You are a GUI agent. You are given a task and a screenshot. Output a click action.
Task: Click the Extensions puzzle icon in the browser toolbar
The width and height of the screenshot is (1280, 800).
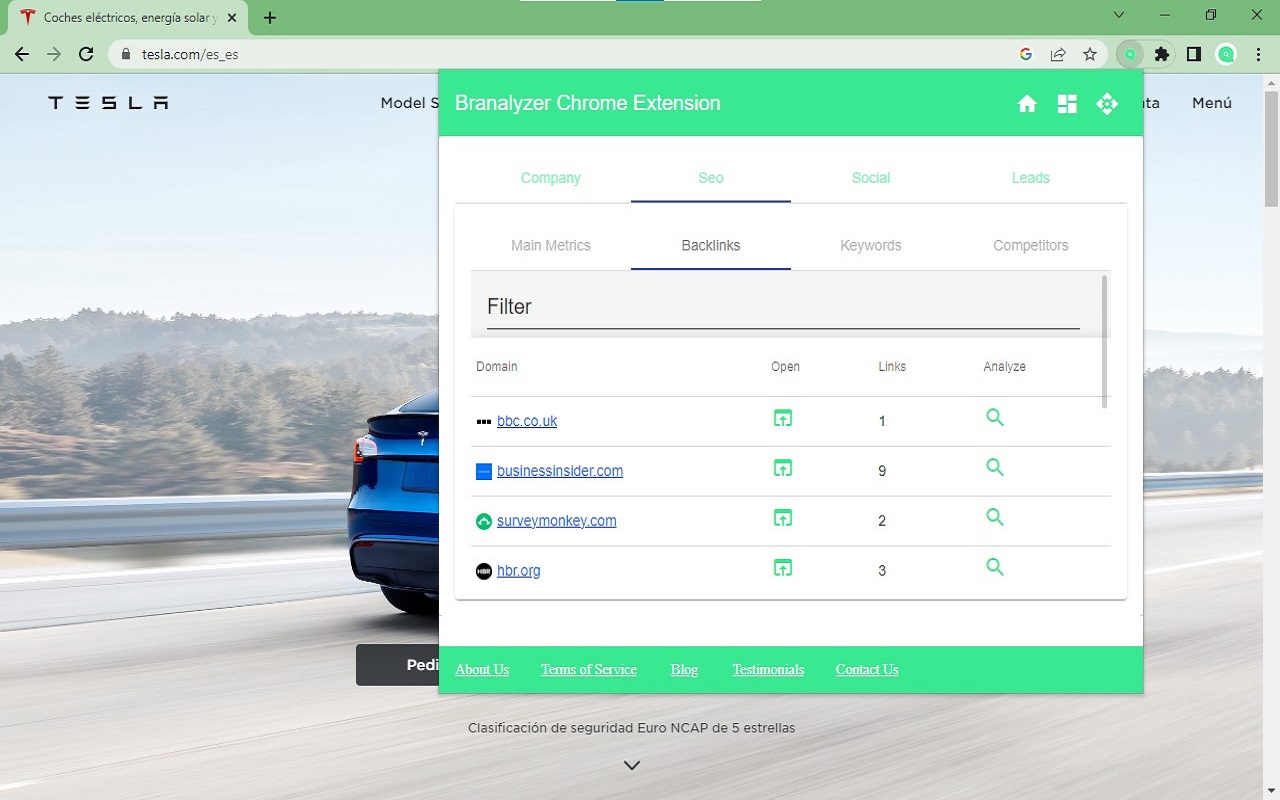1162,55
